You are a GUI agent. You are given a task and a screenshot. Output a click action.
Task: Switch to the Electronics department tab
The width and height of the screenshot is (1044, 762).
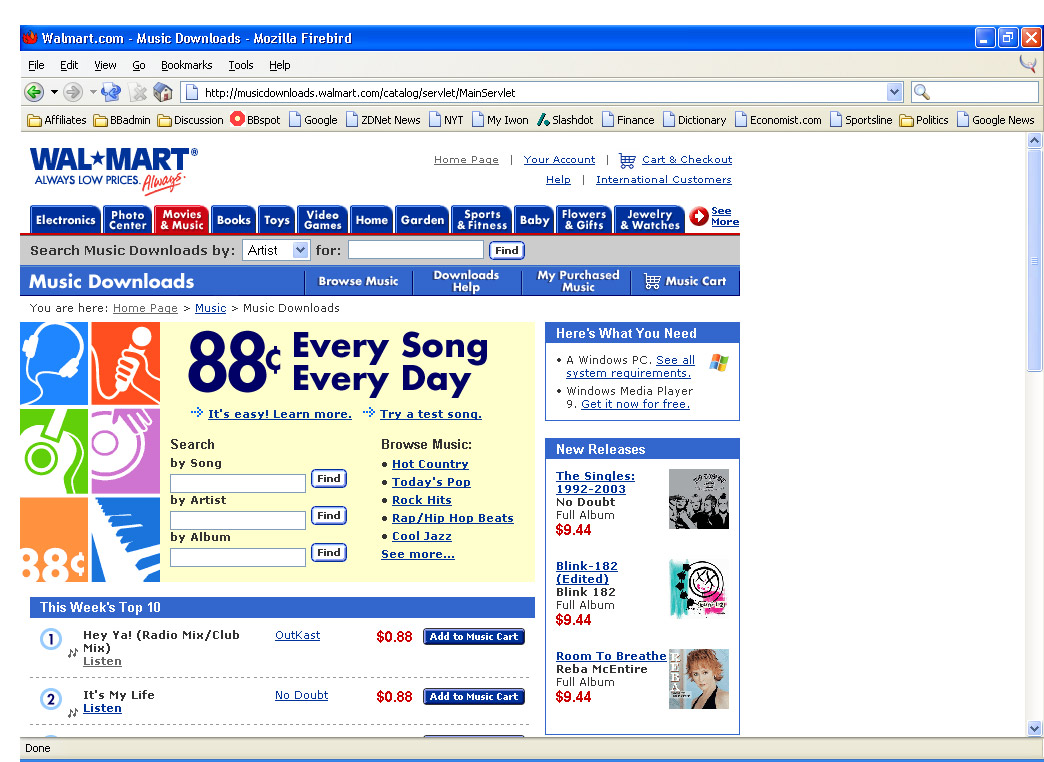tap(65, 220)
